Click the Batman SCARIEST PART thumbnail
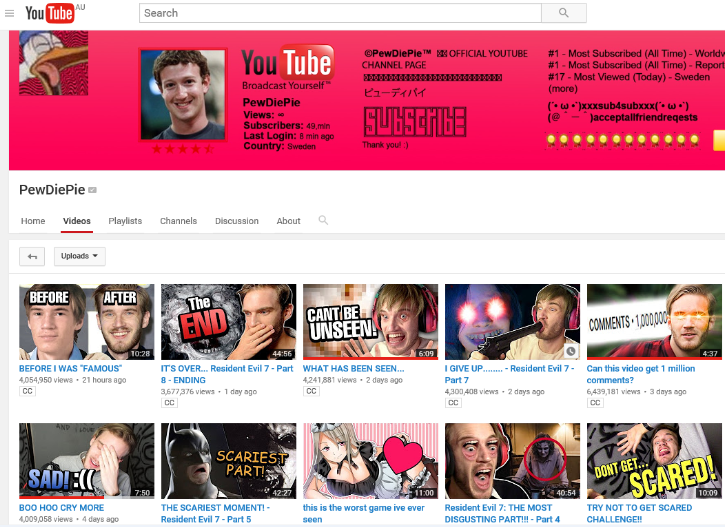Screen dimensions: 725x527 (228, 461)
